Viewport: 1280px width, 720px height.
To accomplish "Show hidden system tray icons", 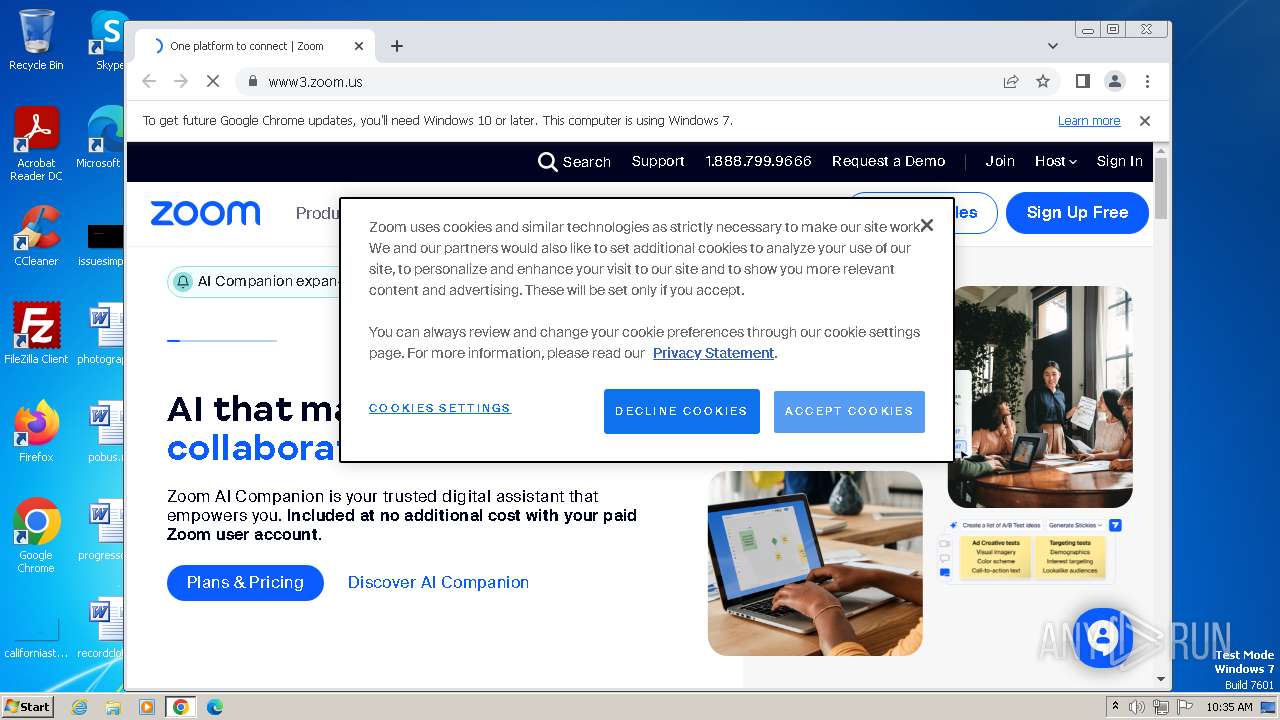I will tap(1115, 707).
